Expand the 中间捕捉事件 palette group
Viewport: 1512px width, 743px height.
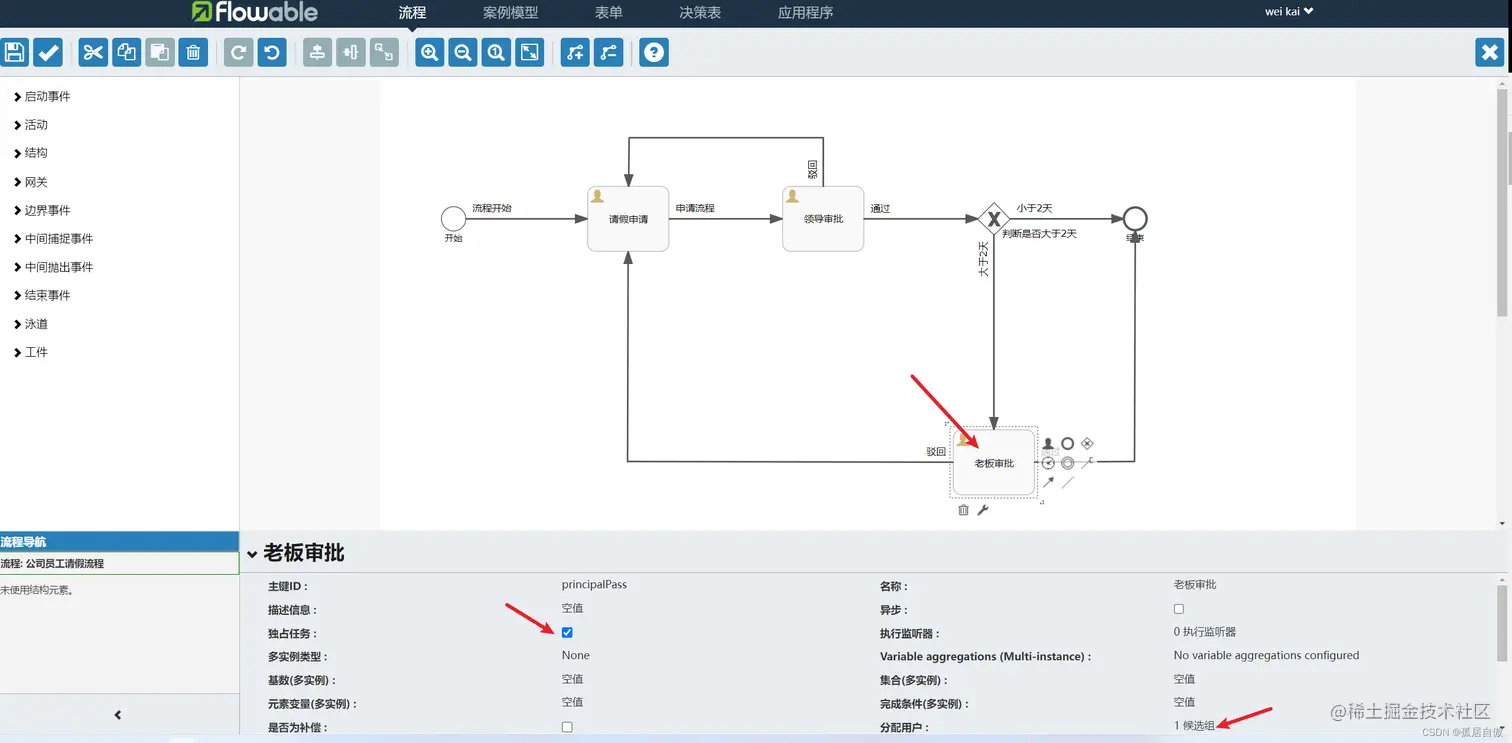(x=53, y=239)
